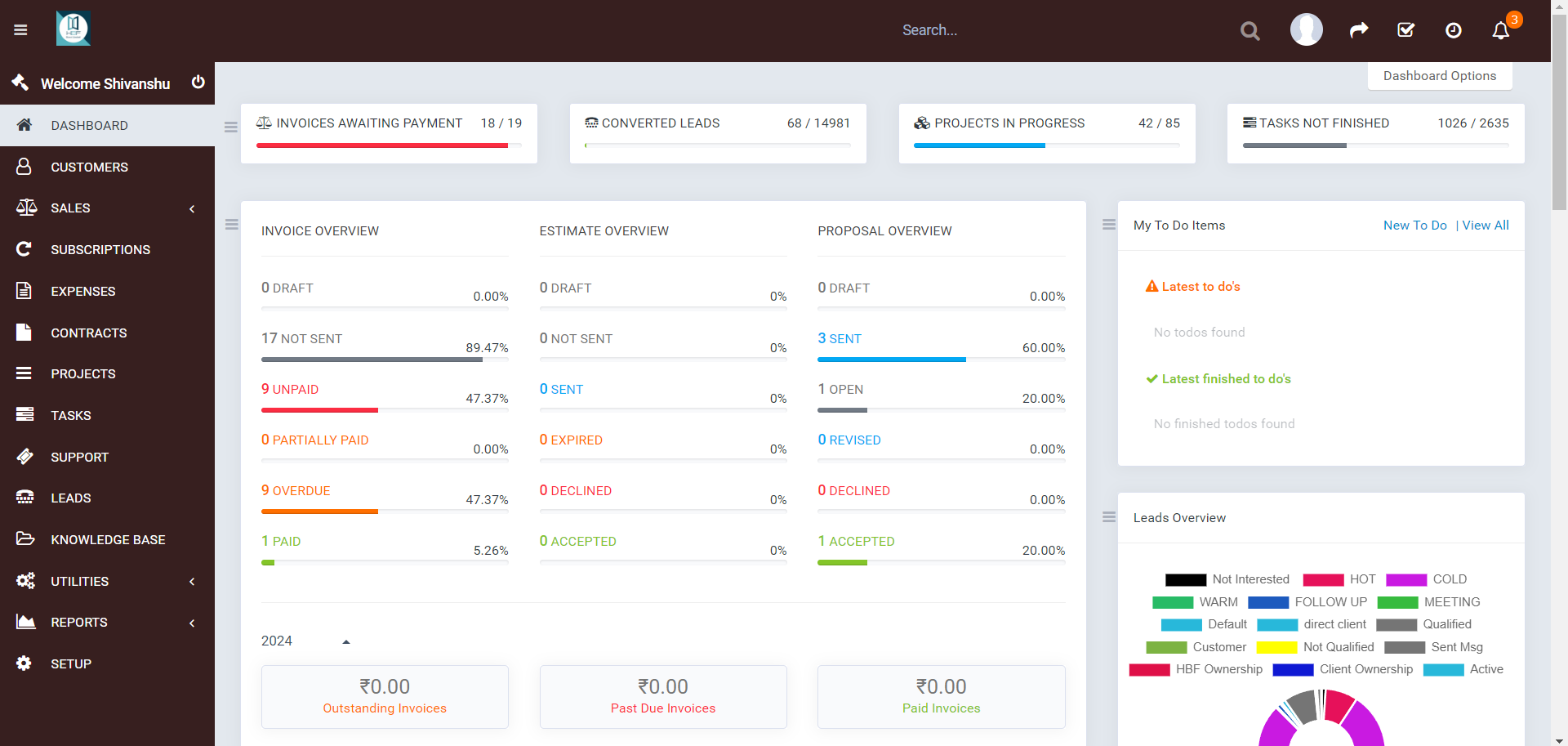Toggle the Not Interested legend item
Screen dimensions: 1568x746
click(x=1227, y=579)
